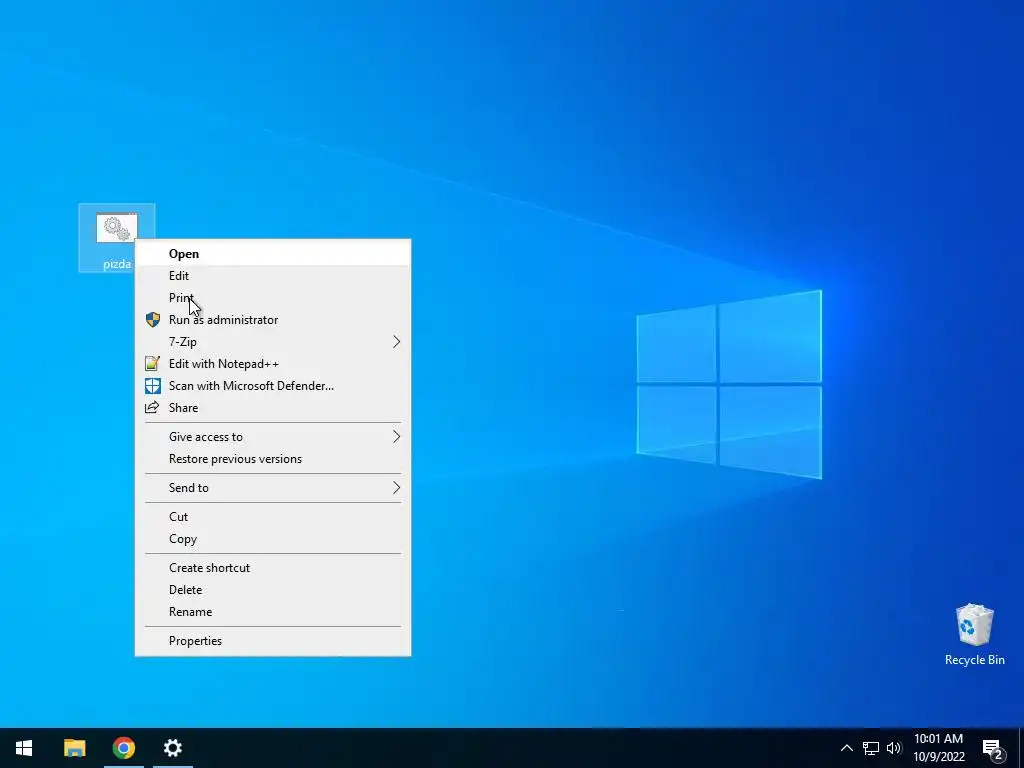The image size is (1024, 768).
Task: Select Scan with Microsoft Defender
Action: [273, 386]
